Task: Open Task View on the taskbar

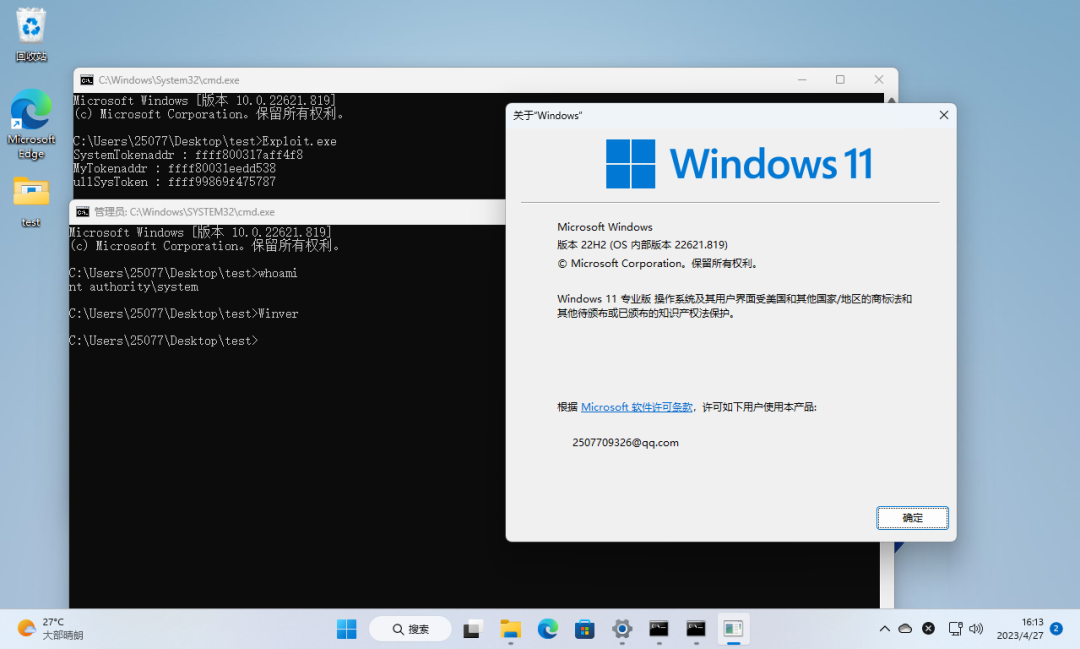Action: tap(472, 628)
